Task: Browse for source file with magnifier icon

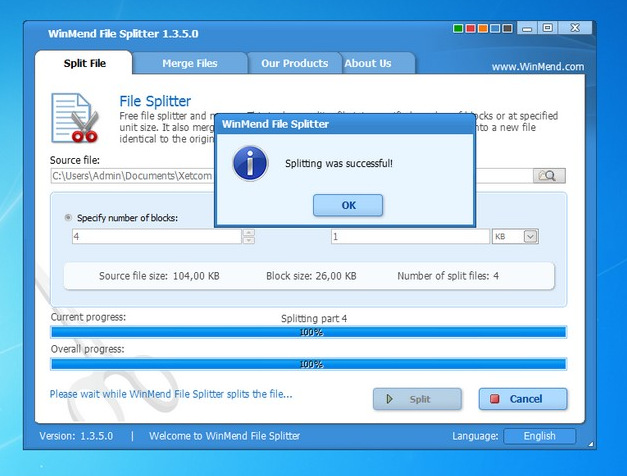Action: coord(549,176)
